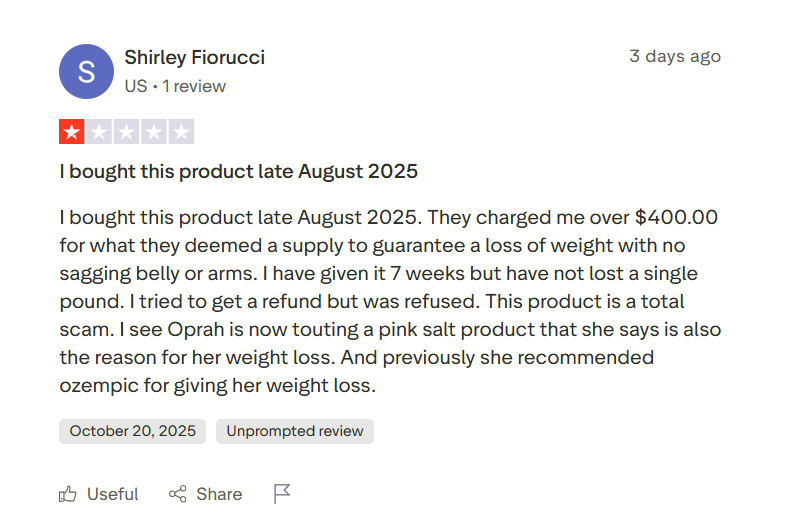Click the second grey star
The width and height of the screenshot is (794, 528).
(99, 132)
